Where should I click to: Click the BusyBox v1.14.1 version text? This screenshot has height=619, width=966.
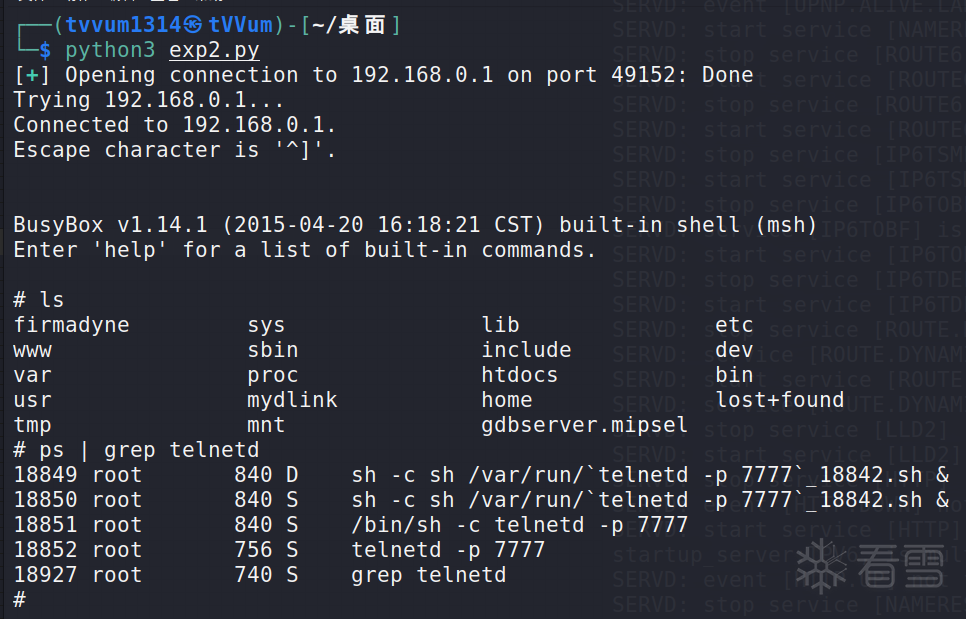click(110, 225)
